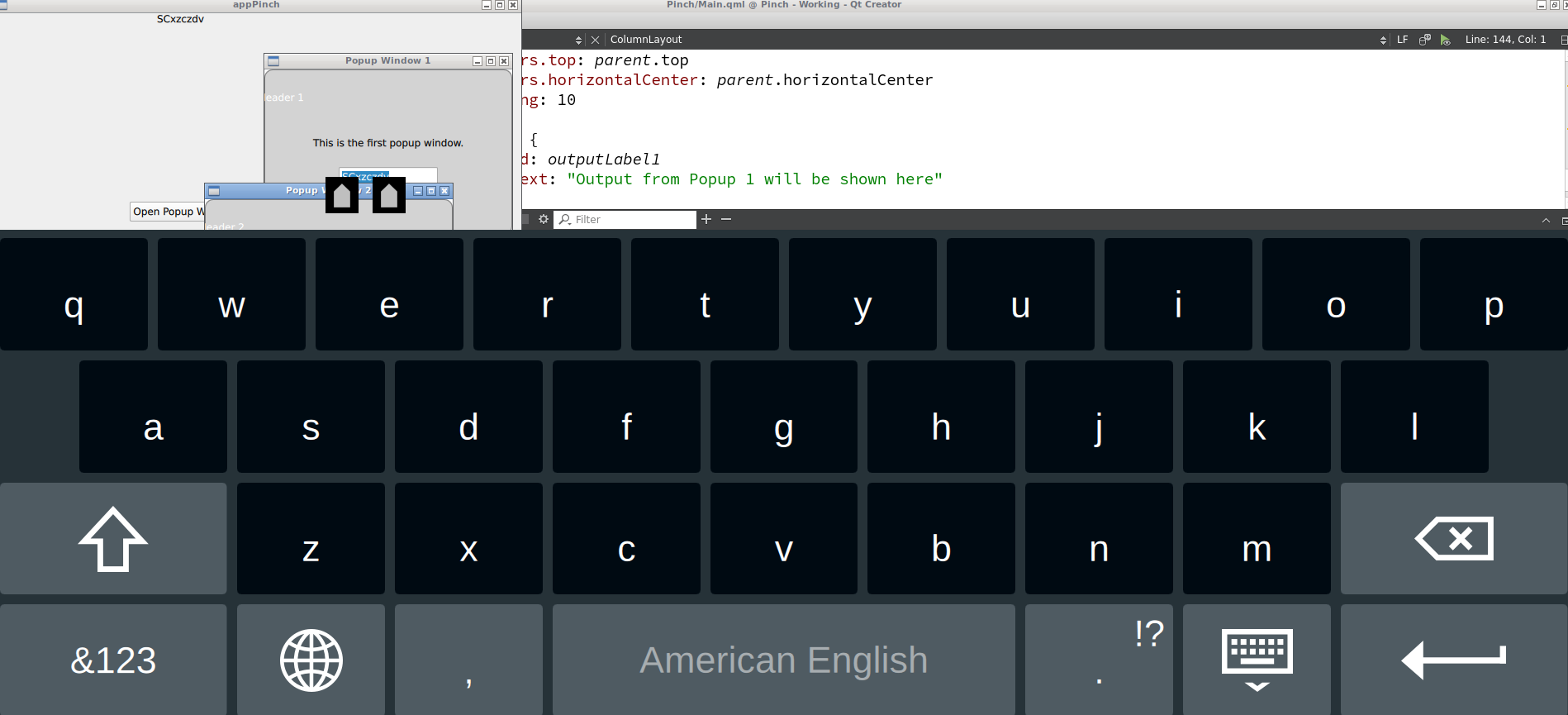The image size is (1568, 715).
Task: Tap the e key
Action: tap(389, 294)
